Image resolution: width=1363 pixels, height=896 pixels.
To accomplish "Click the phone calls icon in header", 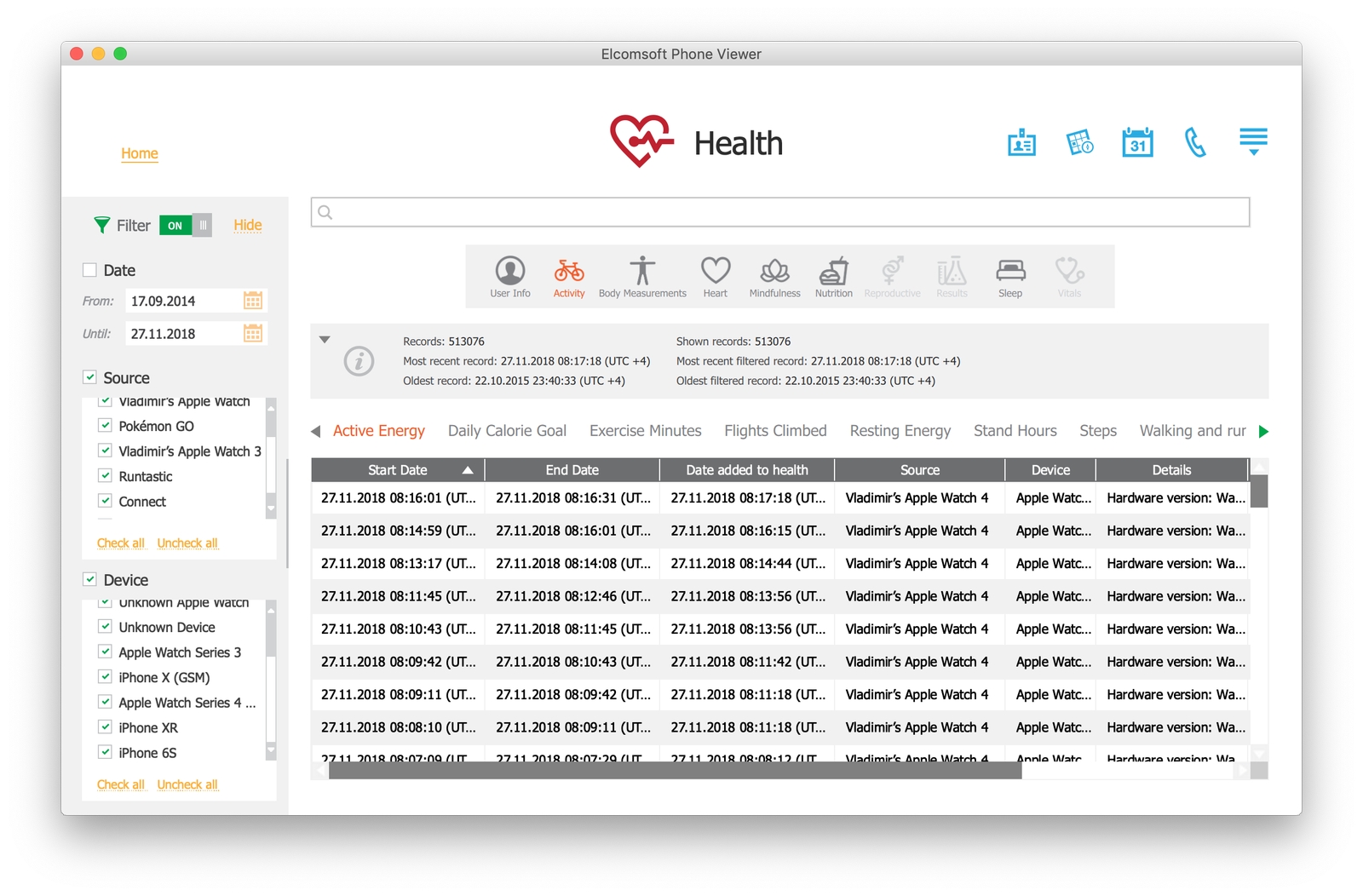I will [x=1195, y=143].
